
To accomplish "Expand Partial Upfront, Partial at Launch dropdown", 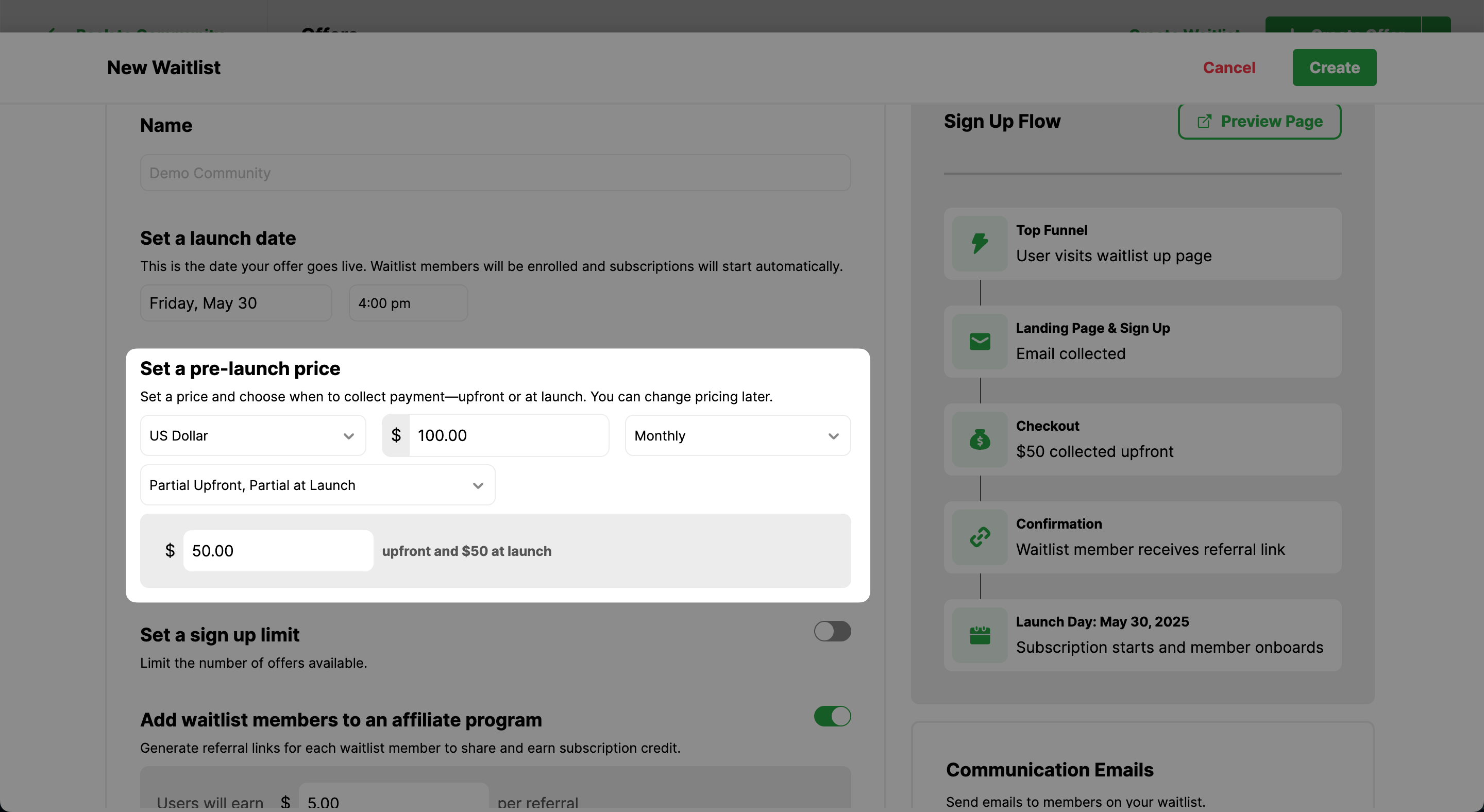I will point(317,485).
